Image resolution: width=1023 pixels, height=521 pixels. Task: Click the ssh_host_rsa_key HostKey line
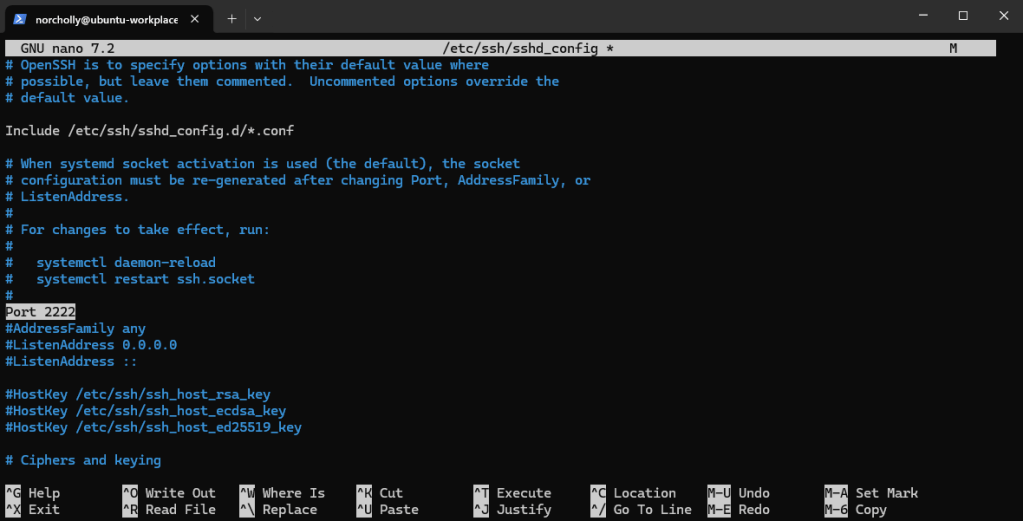click(138, 394)
